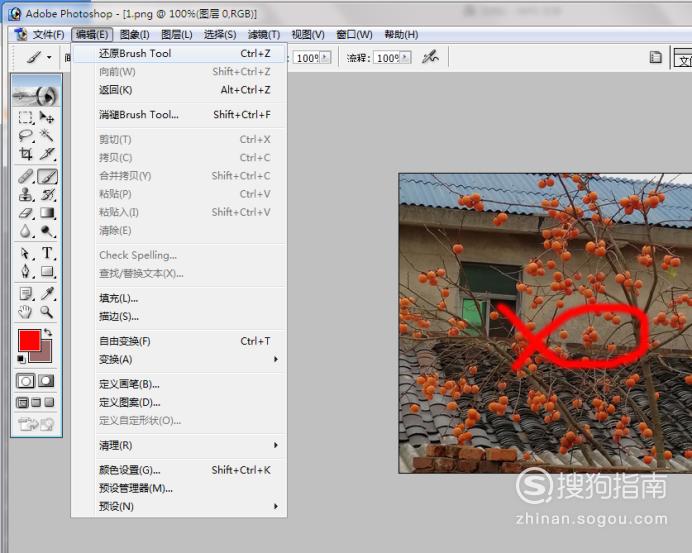This screenshot has height=553, width=692.
Task: Select the History Brush tool
Action: coord(47,195)
